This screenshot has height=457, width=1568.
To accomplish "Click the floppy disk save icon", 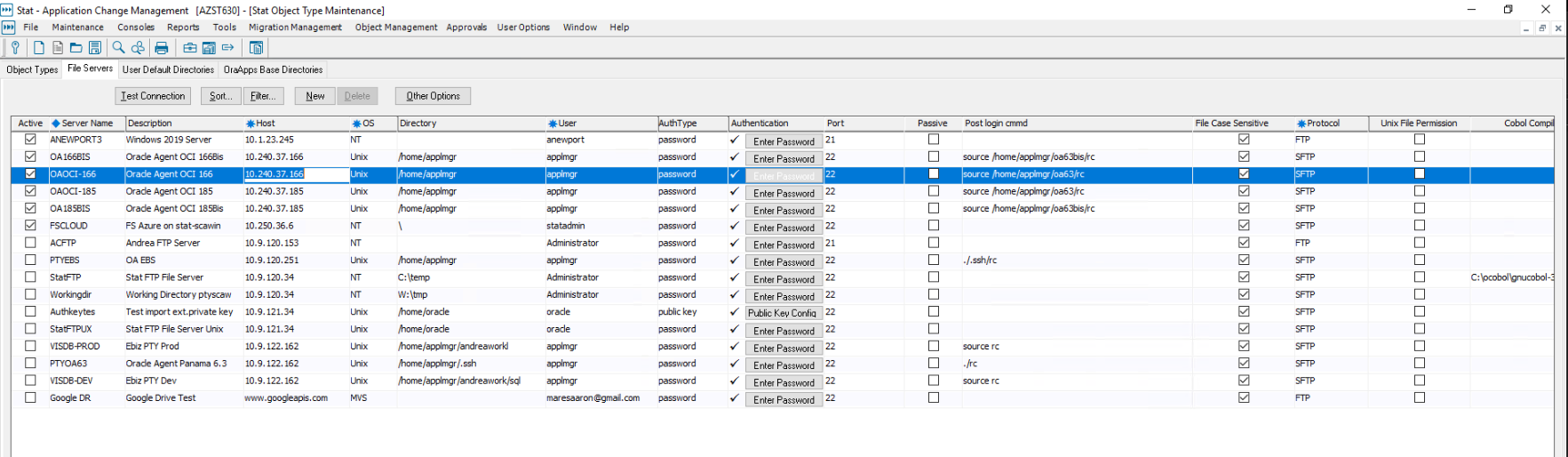I will pos(95,48).
